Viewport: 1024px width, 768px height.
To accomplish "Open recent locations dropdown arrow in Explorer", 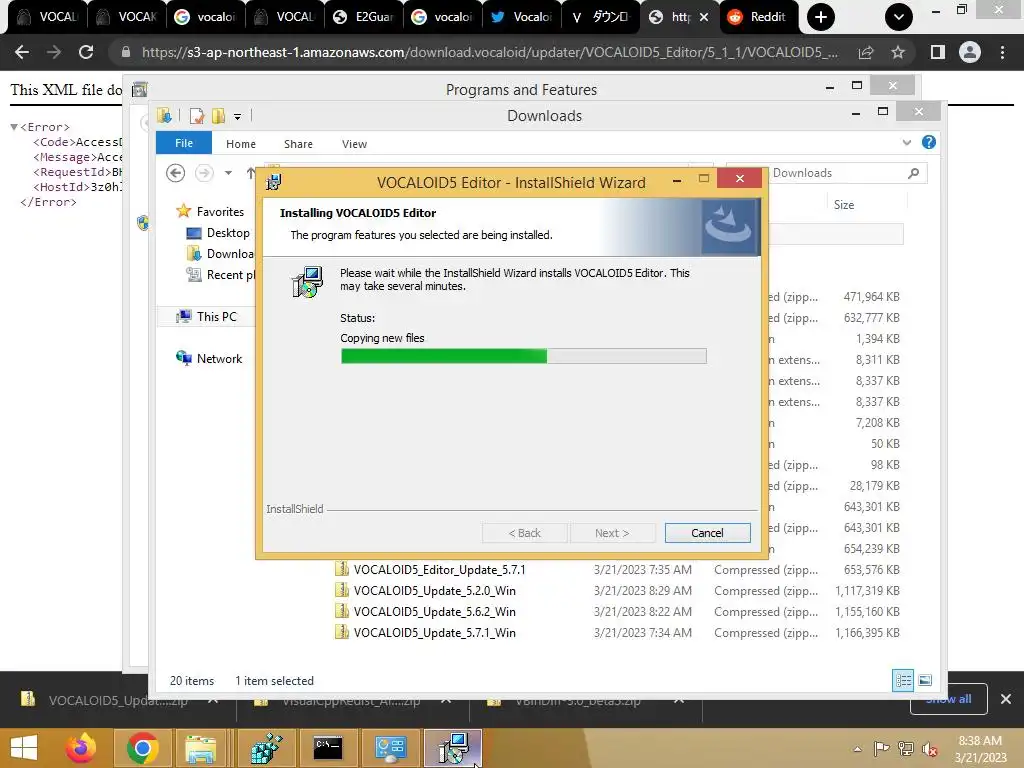I will click(x=228, y=173).
